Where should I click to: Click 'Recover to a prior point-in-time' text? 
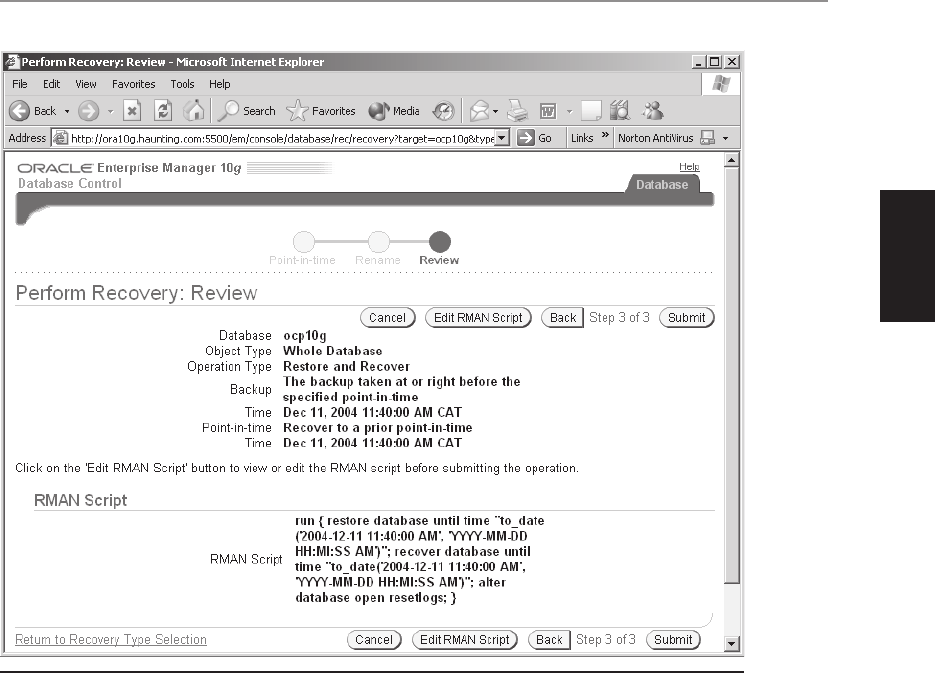pyautogui.click(x=377, y=427)
